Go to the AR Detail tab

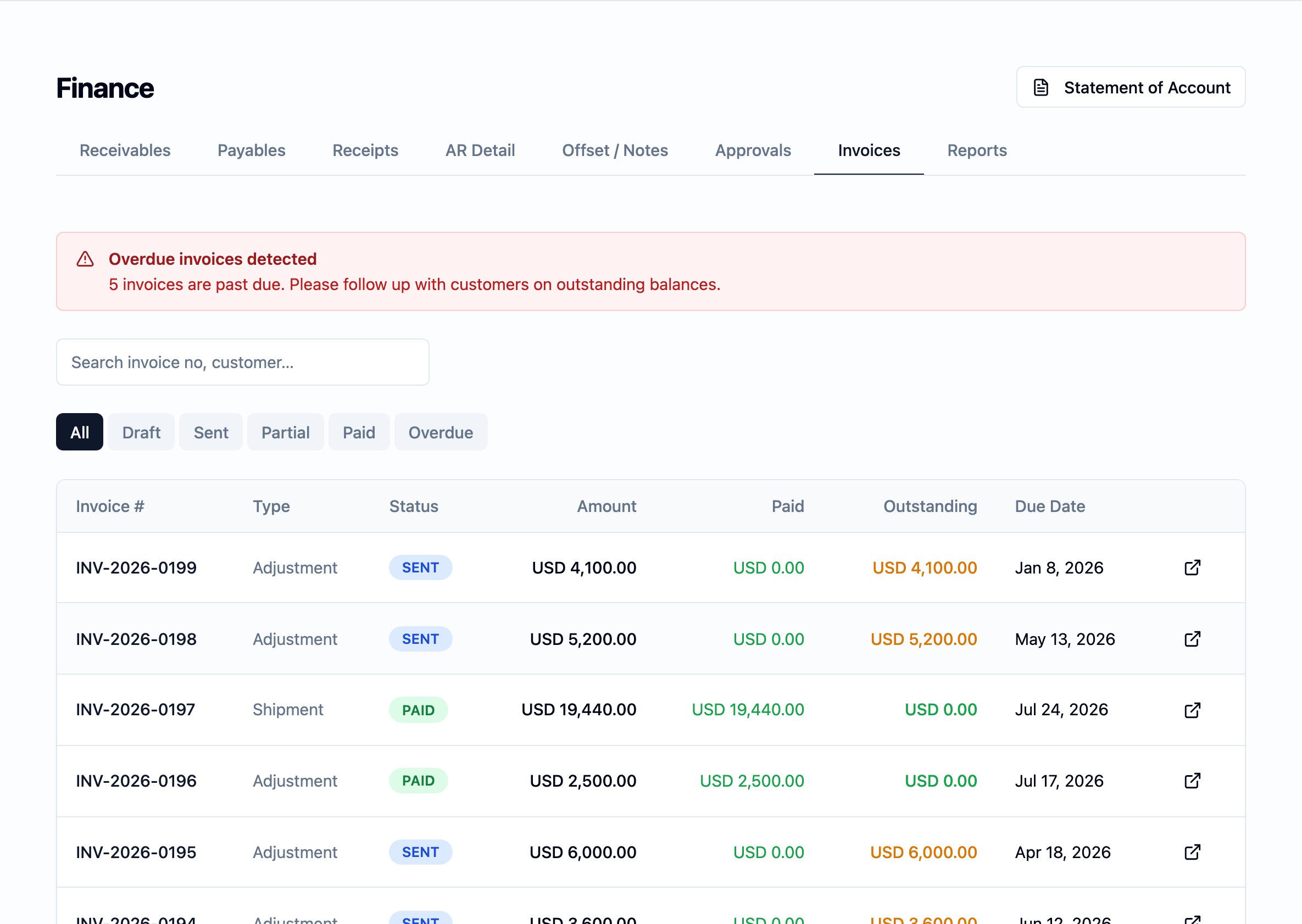[480, 150]
